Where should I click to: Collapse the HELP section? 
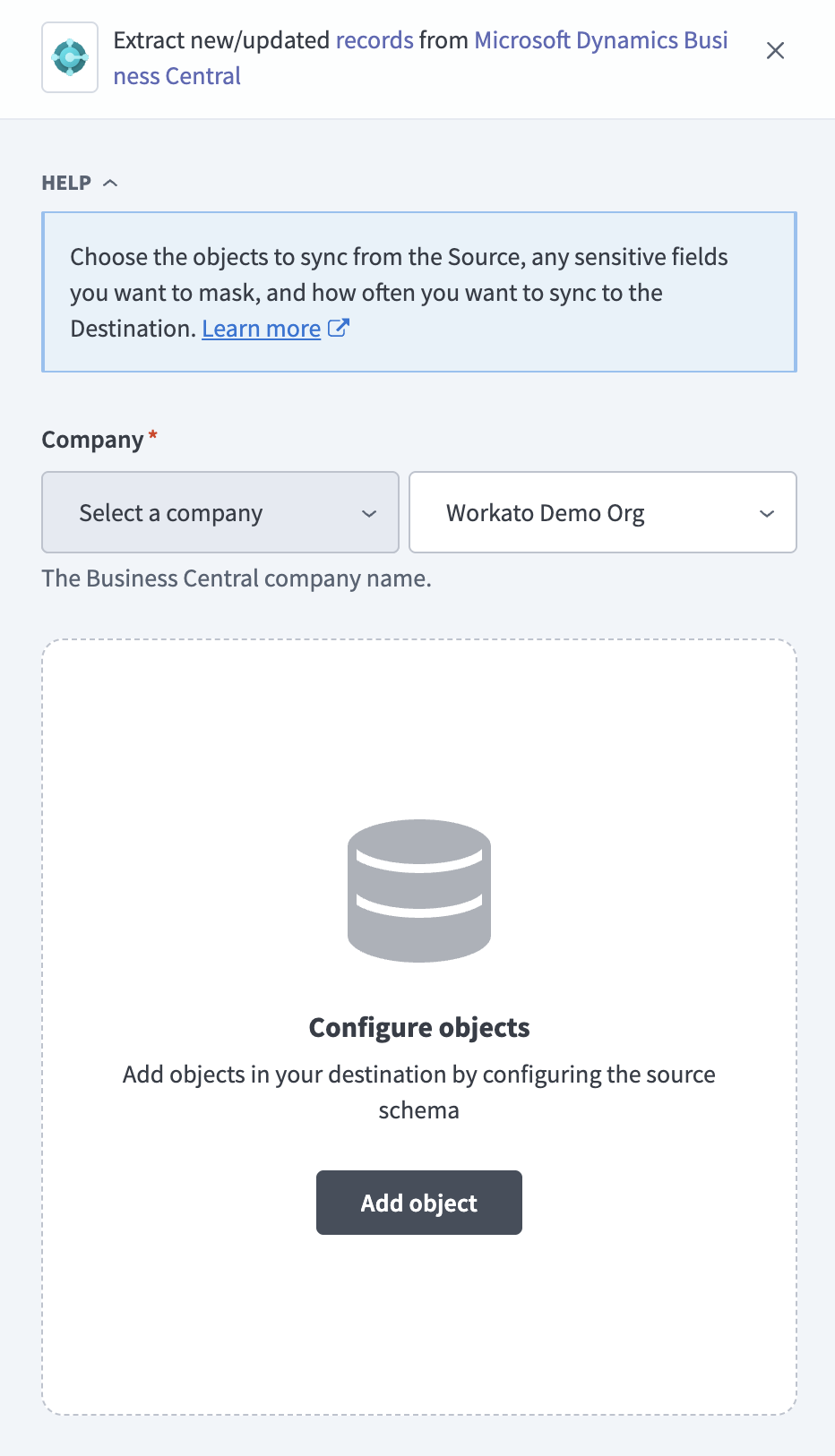(x=80, y=183)
